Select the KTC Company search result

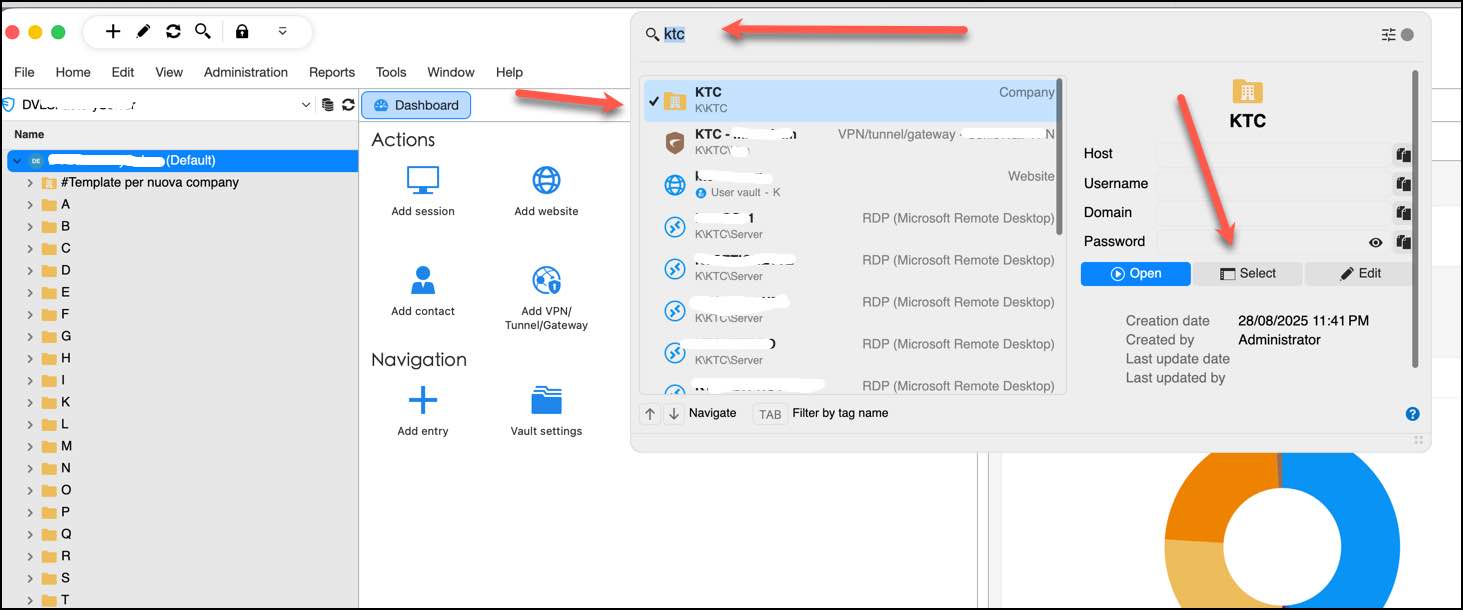[850, 100]
